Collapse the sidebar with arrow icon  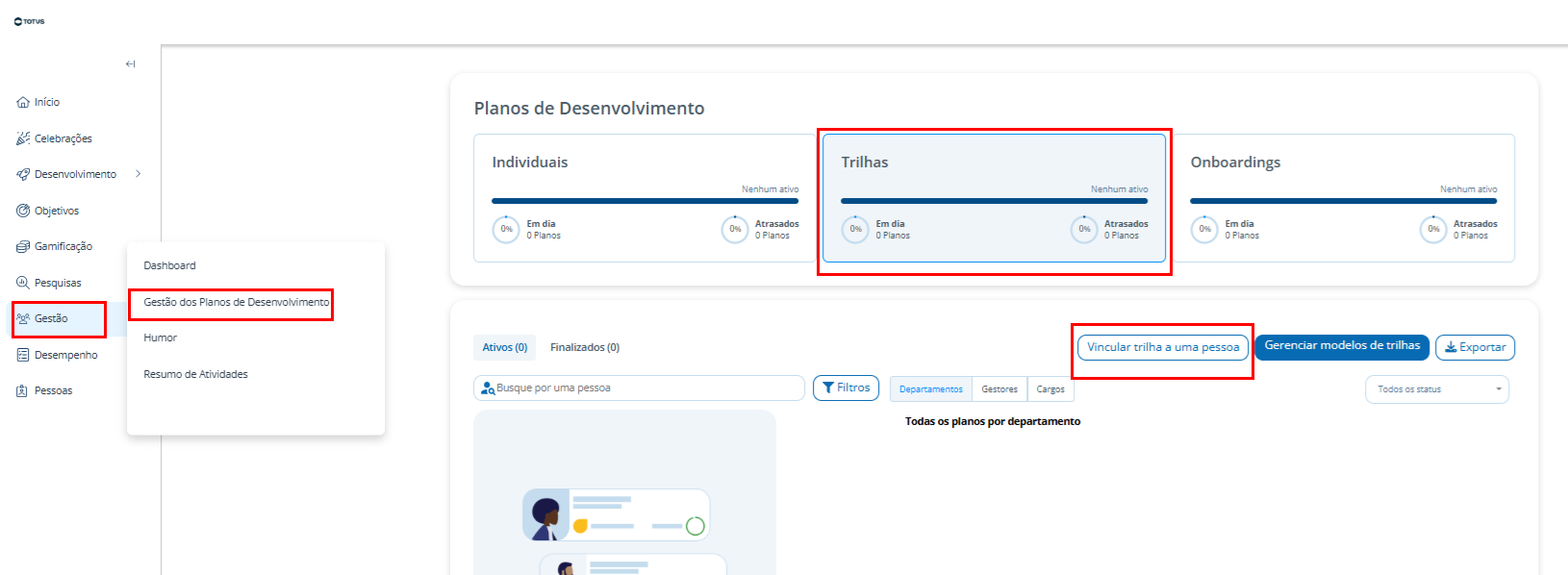pyautogui.click(x=130, y=64)
